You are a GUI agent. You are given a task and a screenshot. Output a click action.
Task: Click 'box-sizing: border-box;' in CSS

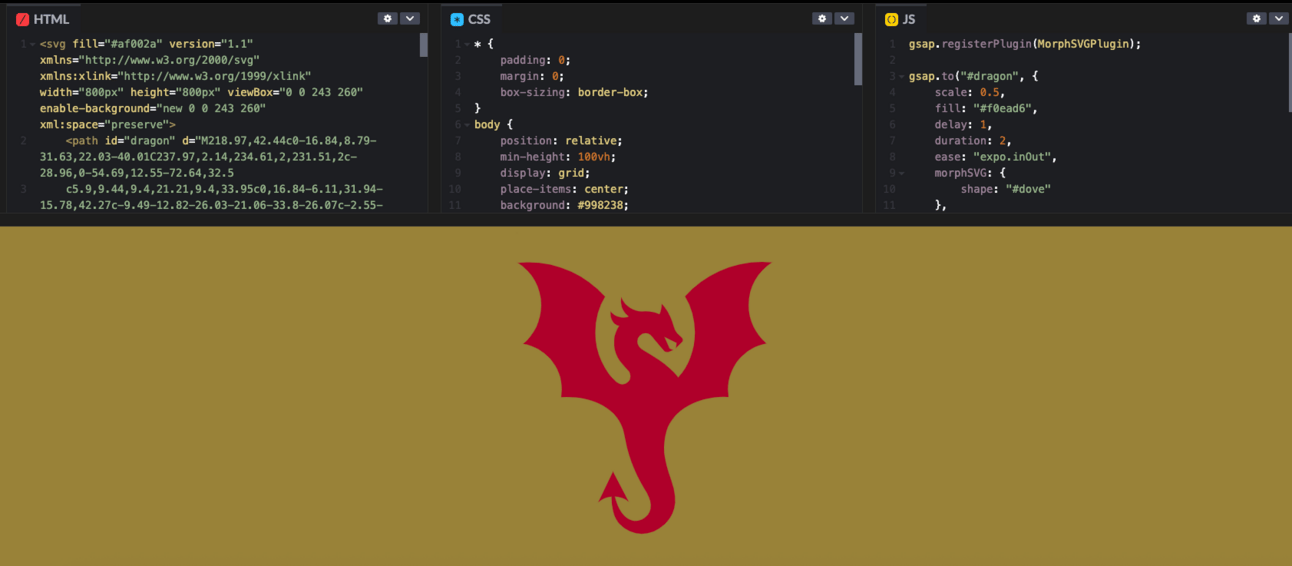click(574, 92)
